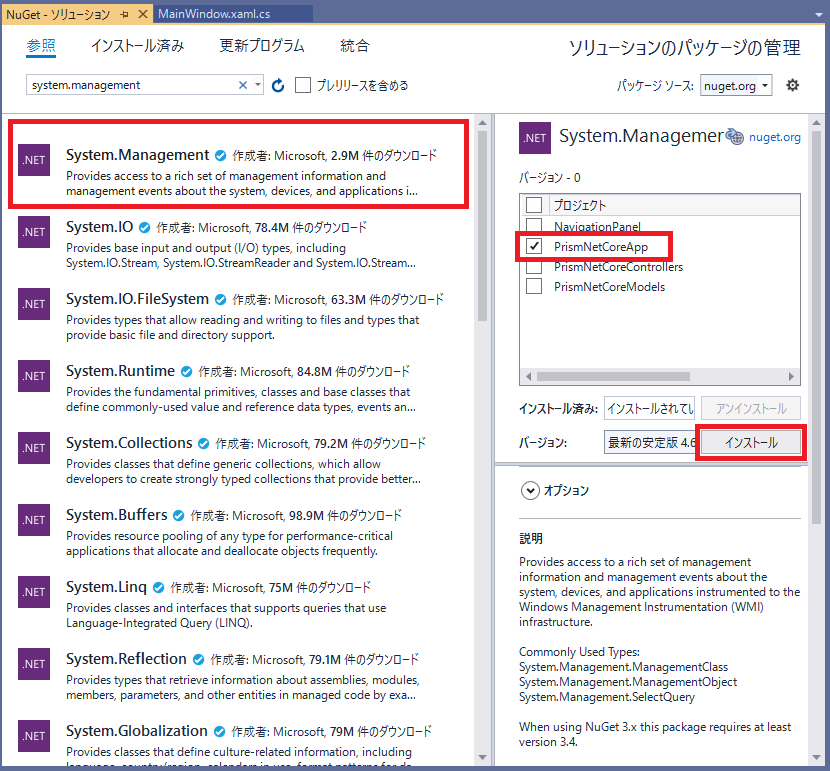Clear the system.management search text
The height and width of the screenshot is (771, 830).
pos(242,85)
